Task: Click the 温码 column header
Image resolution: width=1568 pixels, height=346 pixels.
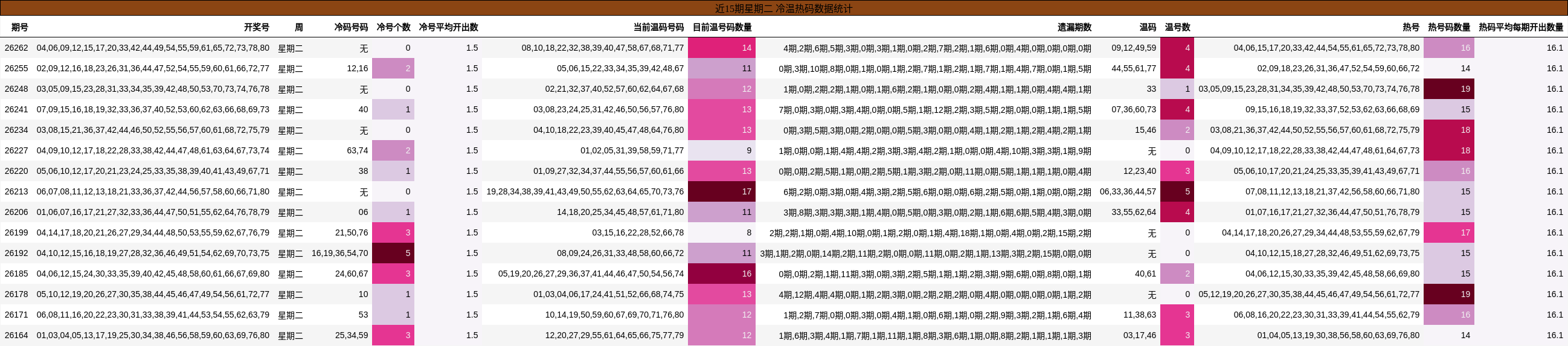Action: coord(1148,27)
